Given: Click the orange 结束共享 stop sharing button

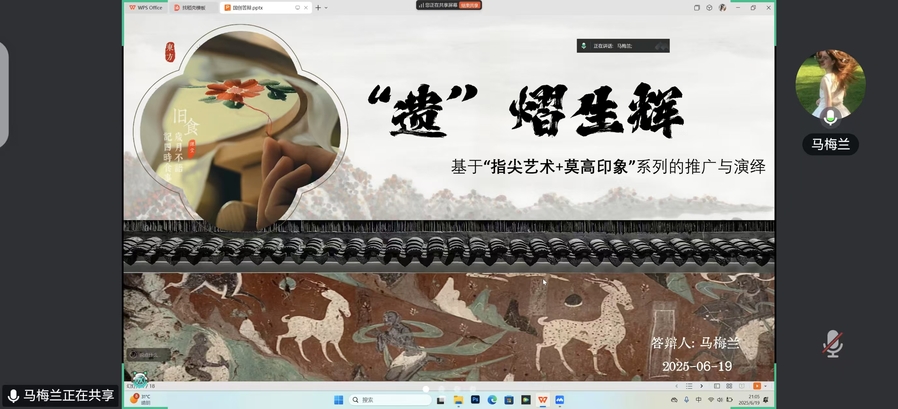Looking at the screenshot, I should (x=470, y=5).
